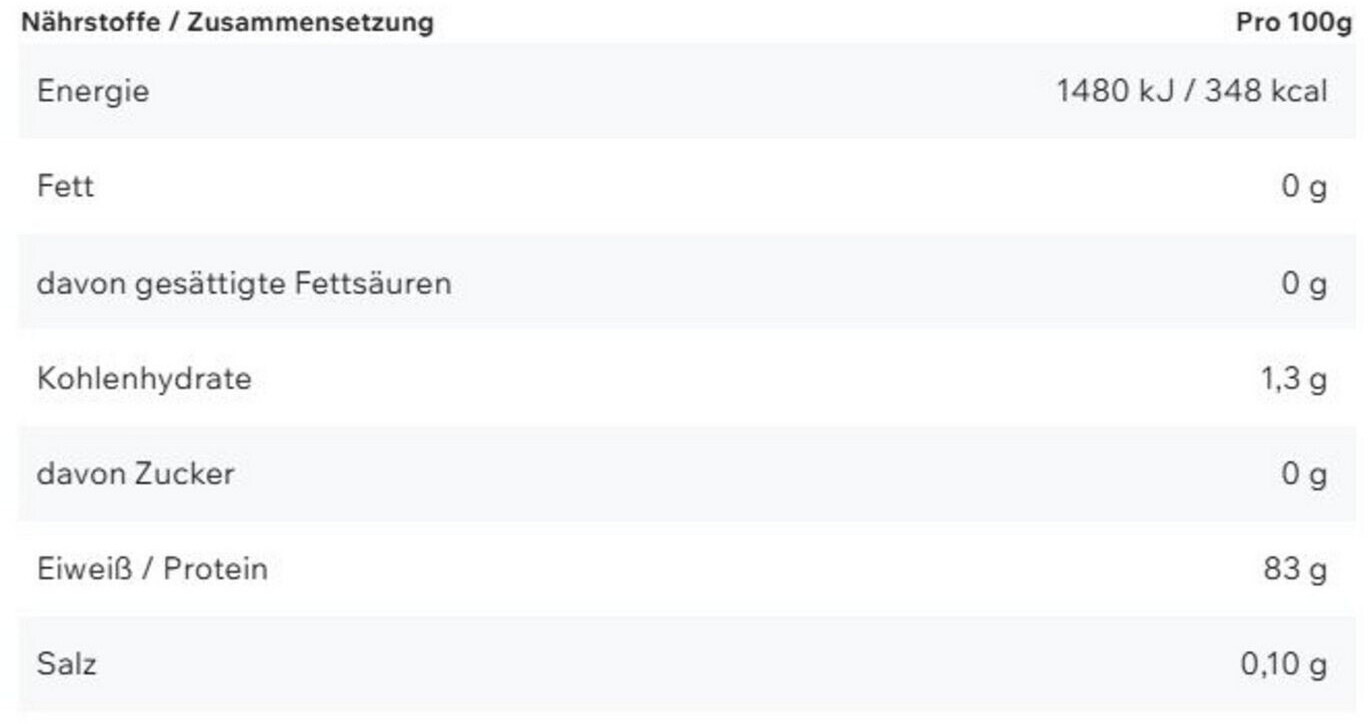Select the Salz row label
Screen dimensions: 1368x724
66,663
